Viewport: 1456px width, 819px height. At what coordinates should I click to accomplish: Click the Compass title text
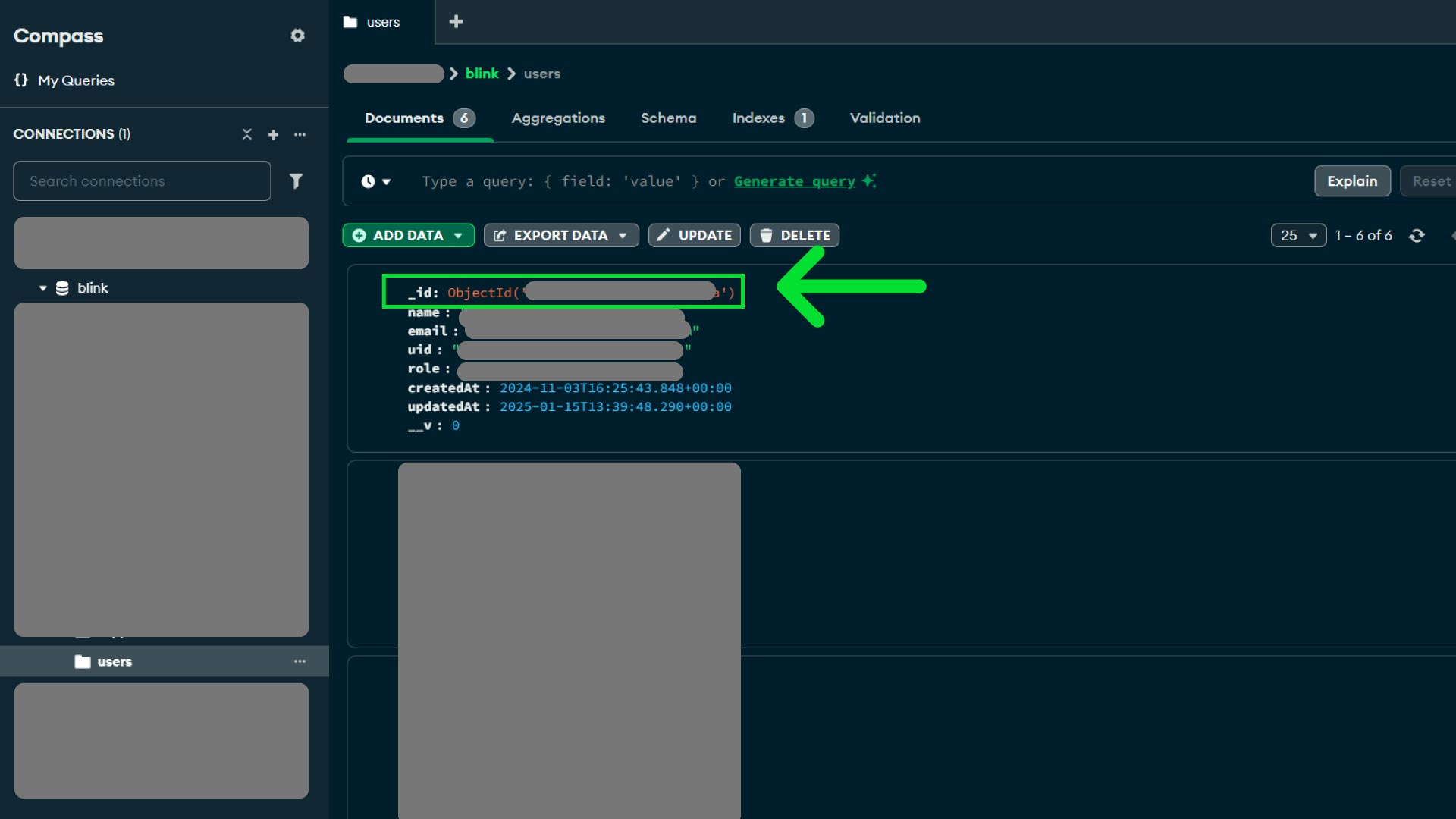(58, 36)
